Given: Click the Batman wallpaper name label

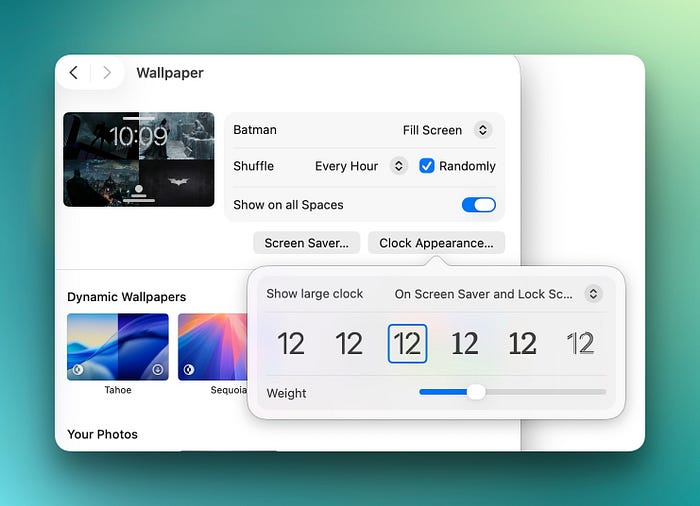Looking at the screenshot, I should (255, 130).
